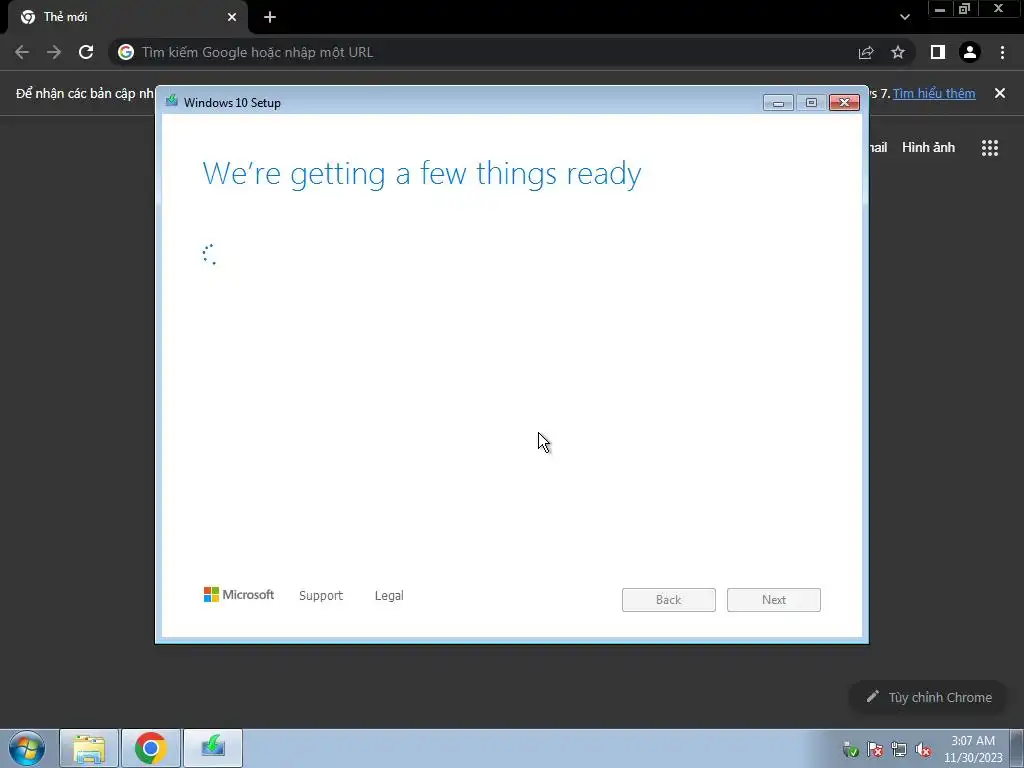Viewport: 1024px width, 768px height.
Task: Click the Windows 10 Setup title bar icon
Action: [172, 101]
